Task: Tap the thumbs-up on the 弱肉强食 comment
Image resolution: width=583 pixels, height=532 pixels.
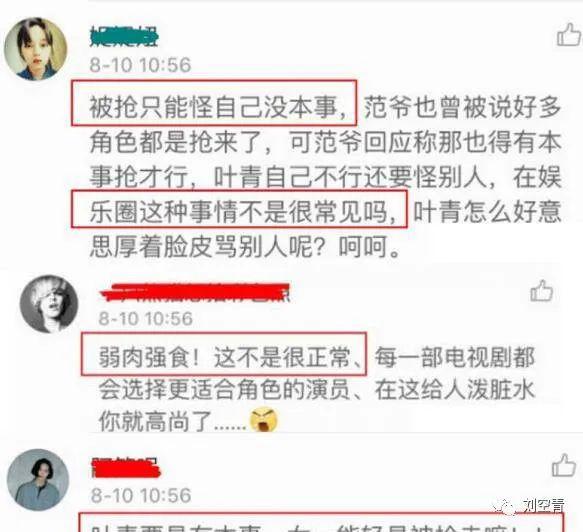Action: 541,290
